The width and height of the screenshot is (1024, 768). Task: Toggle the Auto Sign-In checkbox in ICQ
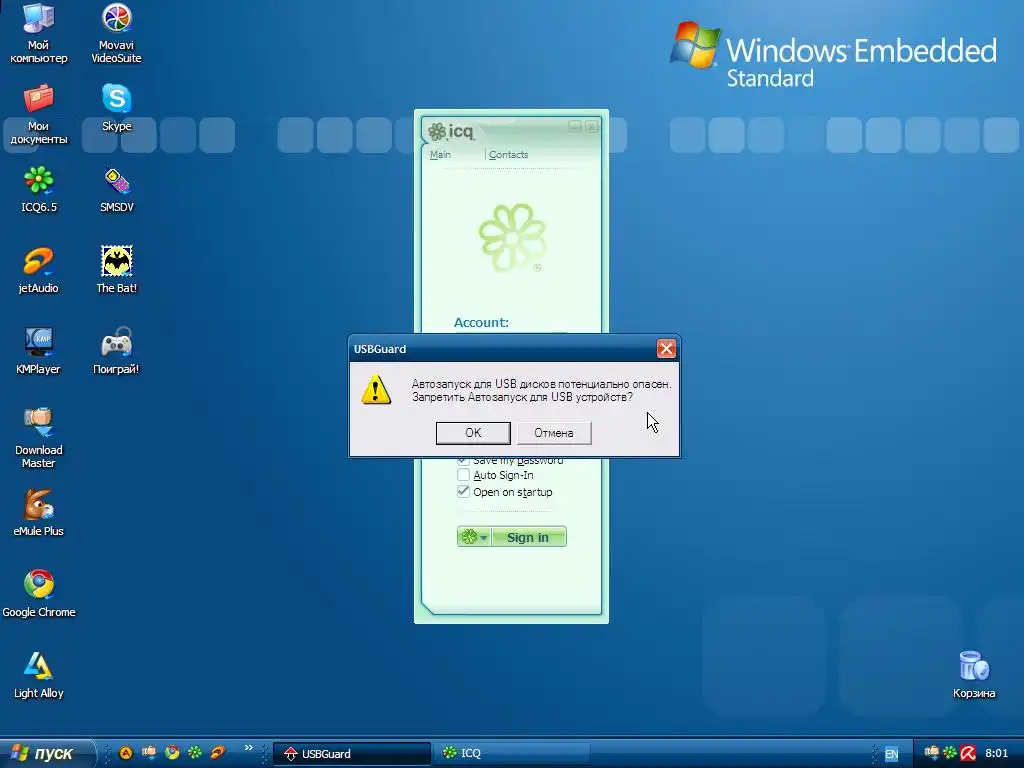[x=463, y=475]
